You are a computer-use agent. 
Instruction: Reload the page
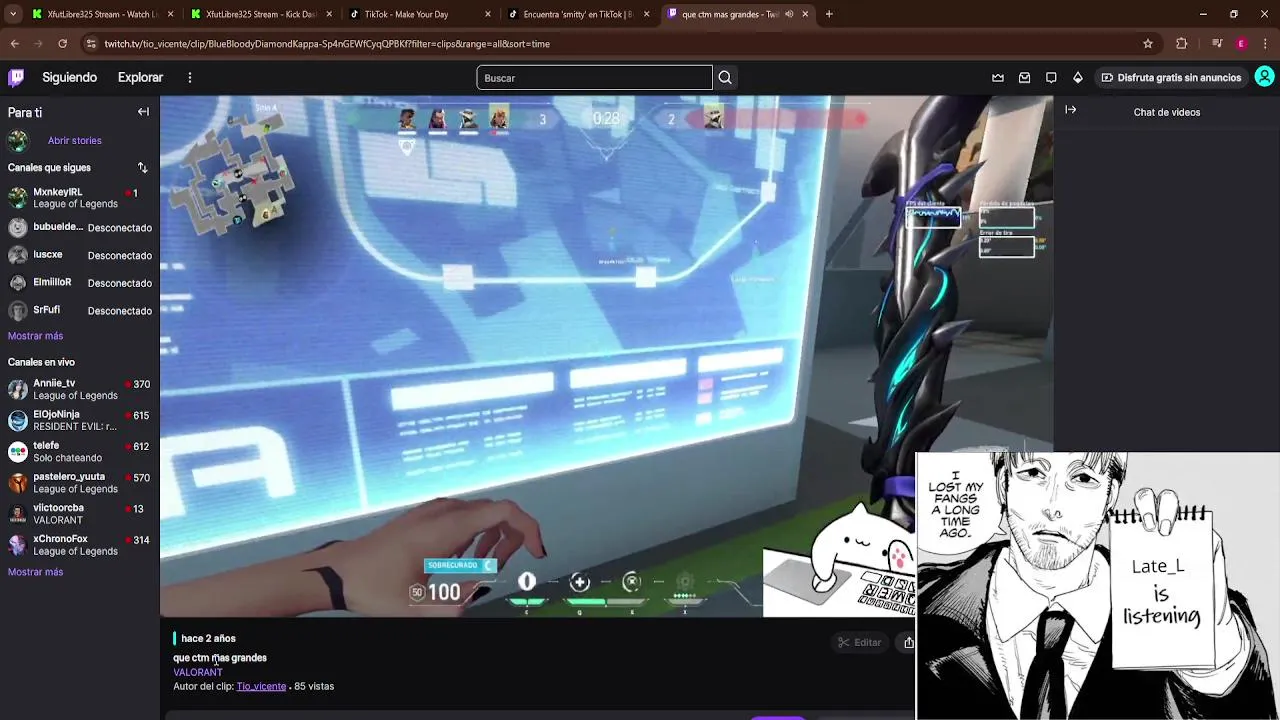click(62, 44)
